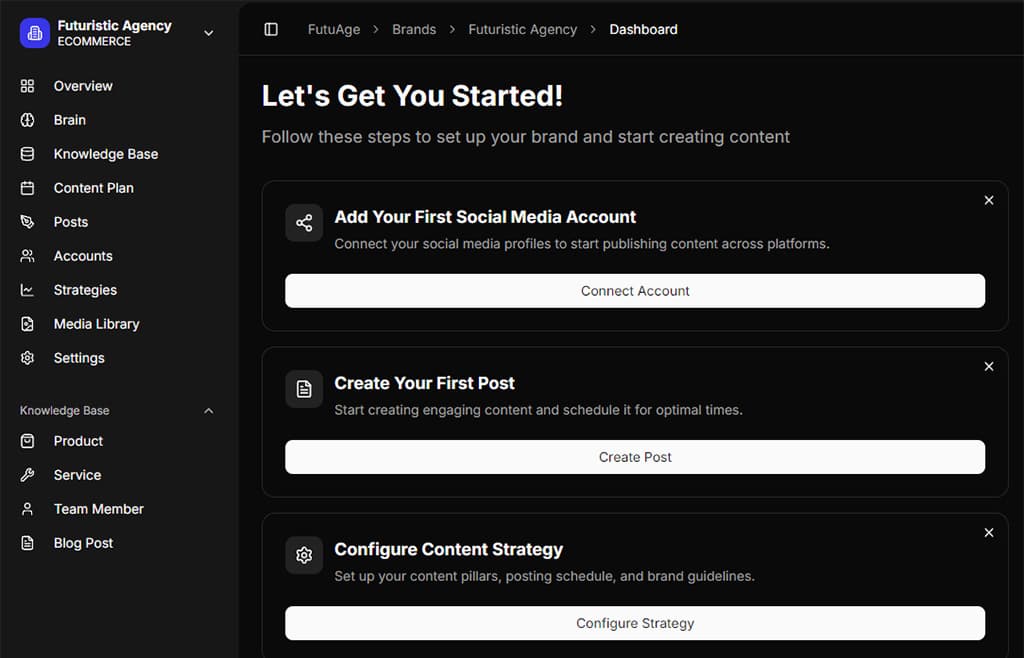Click the document icon beside Create Your First Post
The height and width of the screenshot is (658, 1024).
[x=303, y=389]
